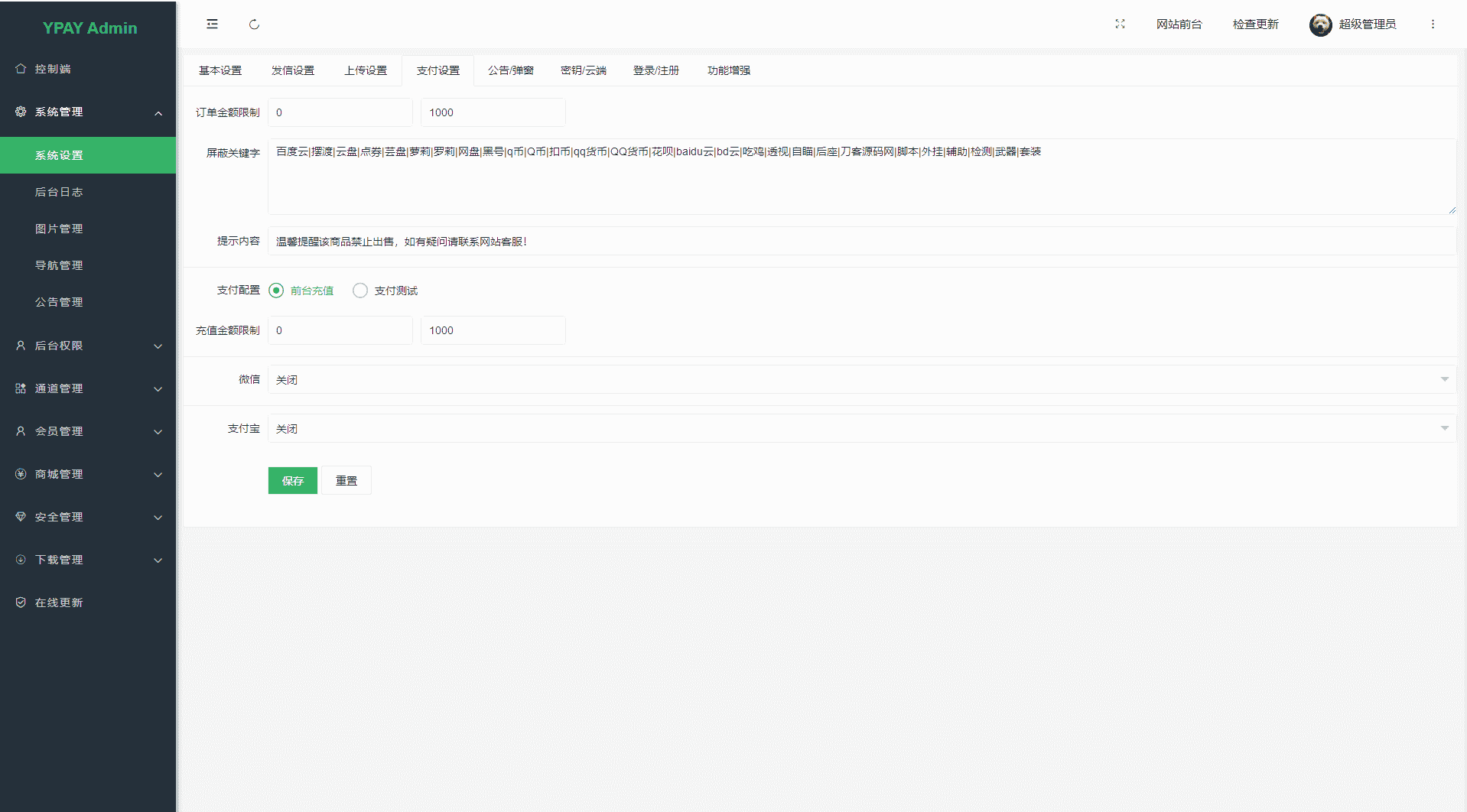
Task: Open the vertical three-dot more menu
Action: point(1433,24)
